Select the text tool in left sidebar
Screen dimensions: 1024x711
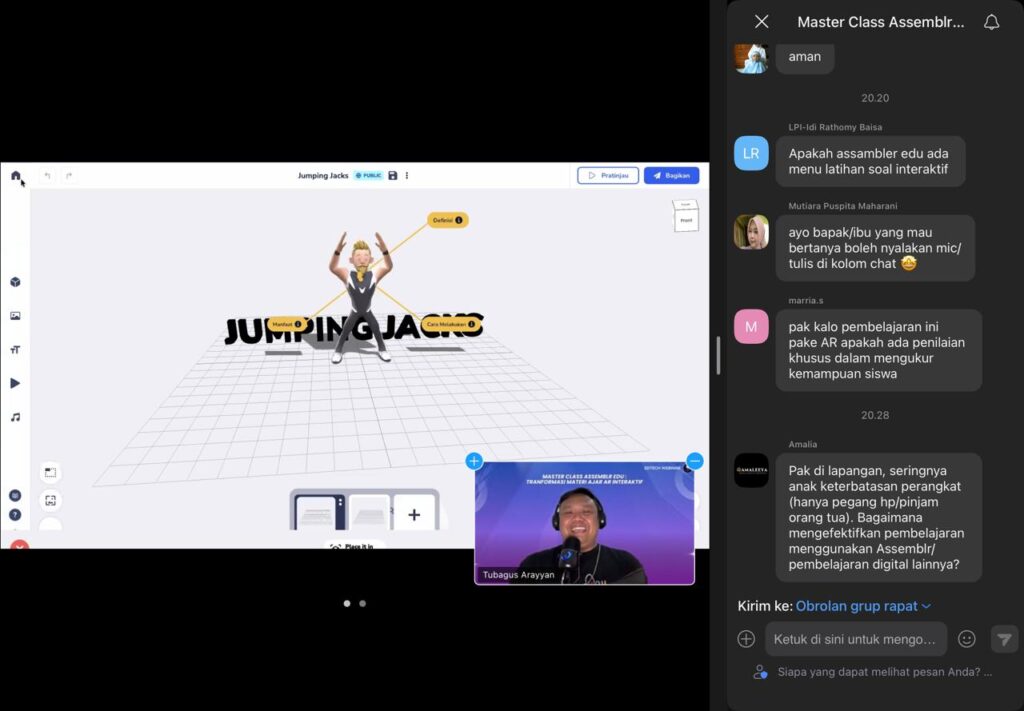[x=15, y=350]
